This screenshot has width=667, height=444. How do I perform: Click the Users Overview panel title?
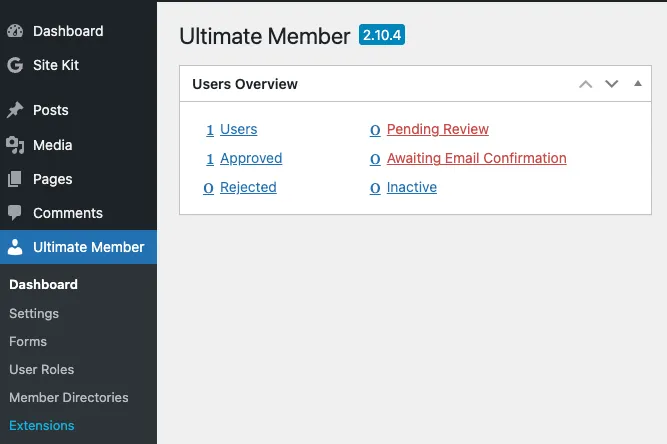tap(245, 84)
